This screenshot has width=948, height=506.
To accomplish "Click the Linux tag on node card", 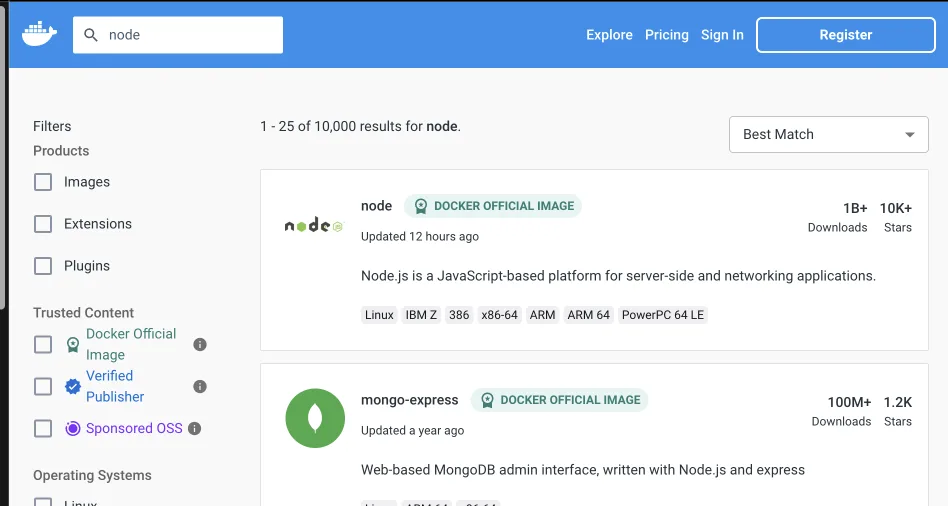I will coord(379,315).
